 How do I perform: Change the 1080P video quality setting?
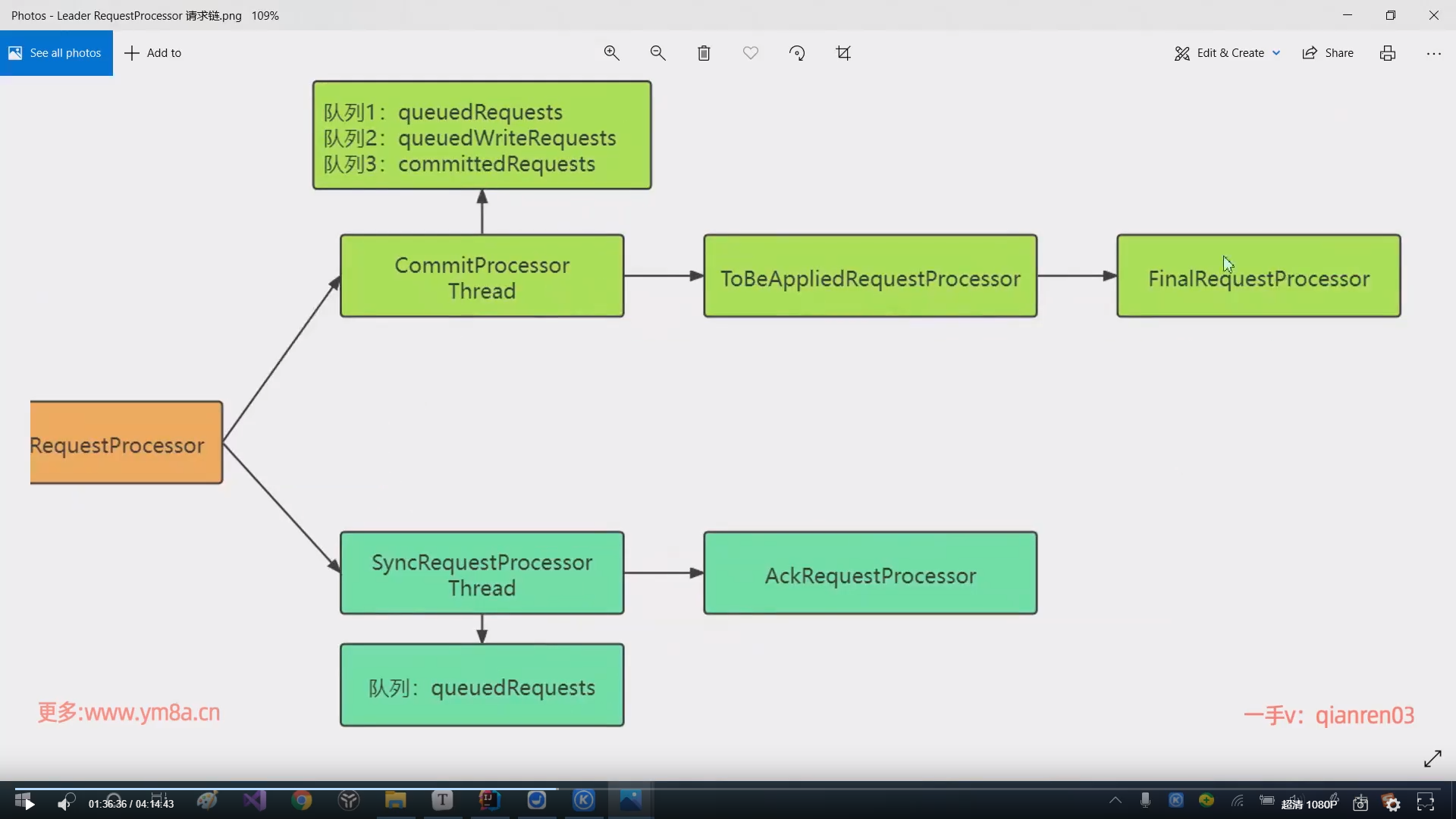pos(1310,804)
